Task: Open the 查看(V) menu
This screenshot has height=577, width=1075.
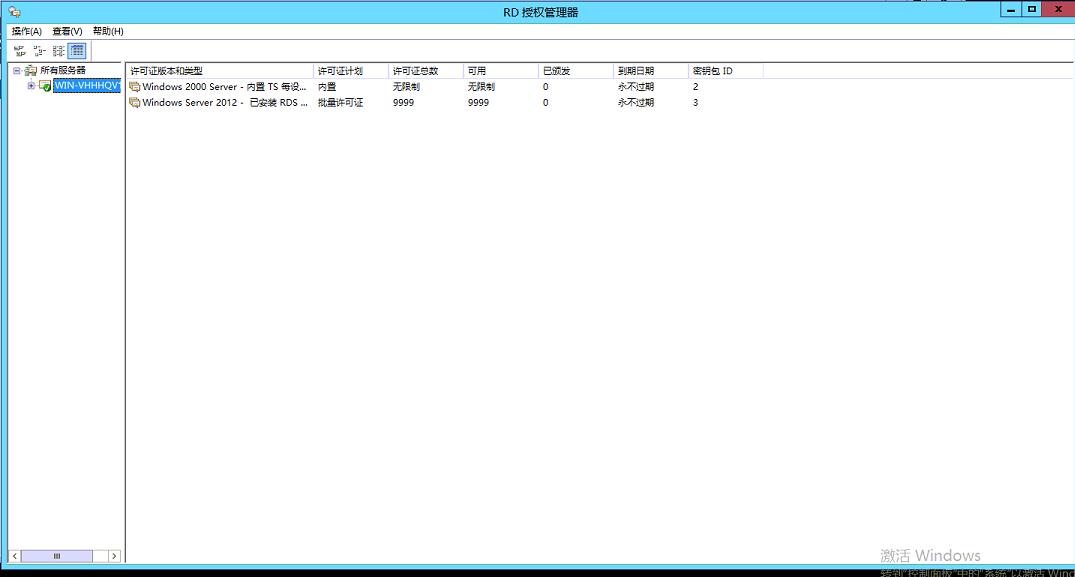Action: tap(67, 31)
